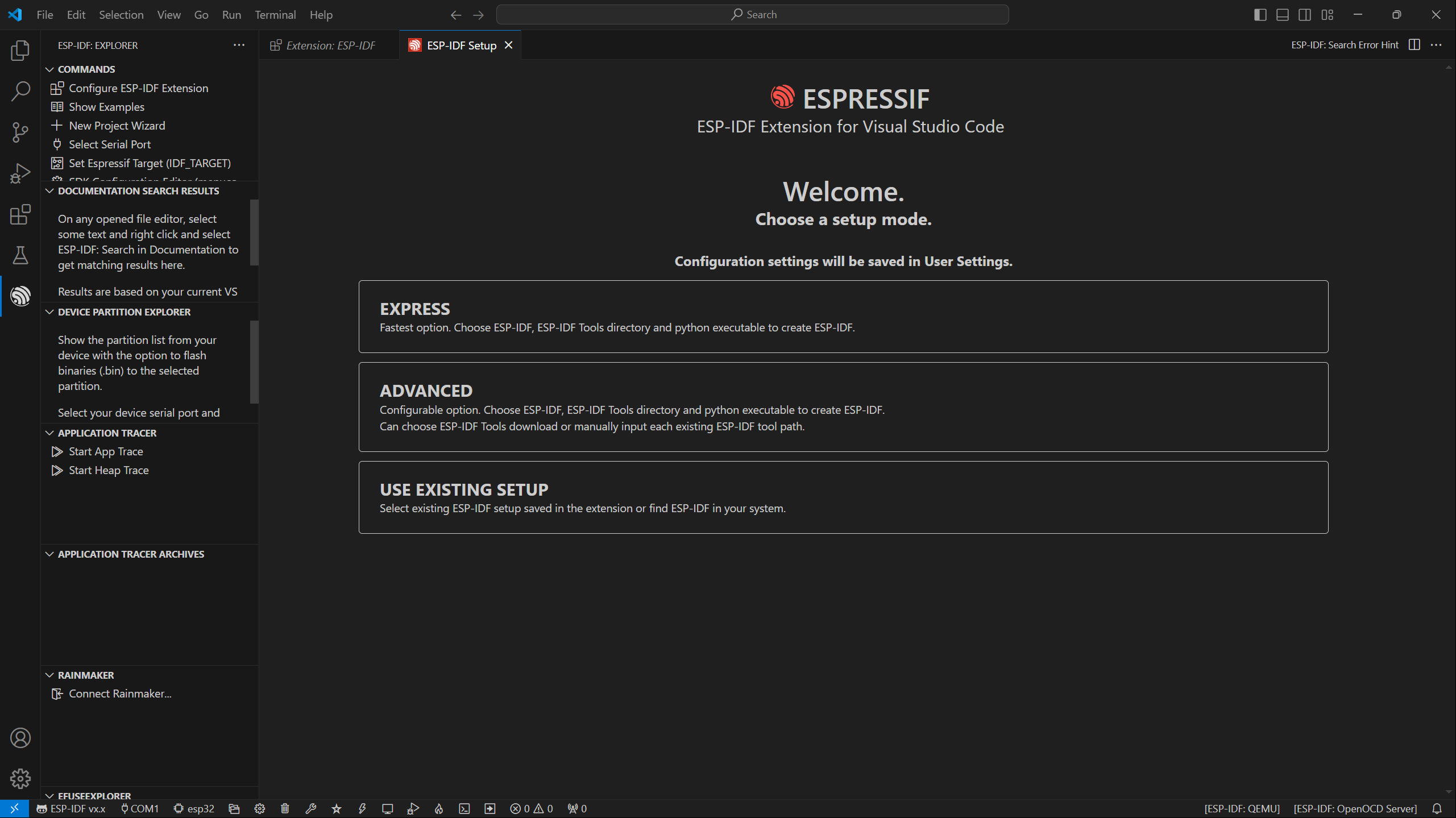Image resolution: width=1456 pixels, height=818 pixels.
Task: Click the Execute Custom Task arrow icon
Action: 490,808
